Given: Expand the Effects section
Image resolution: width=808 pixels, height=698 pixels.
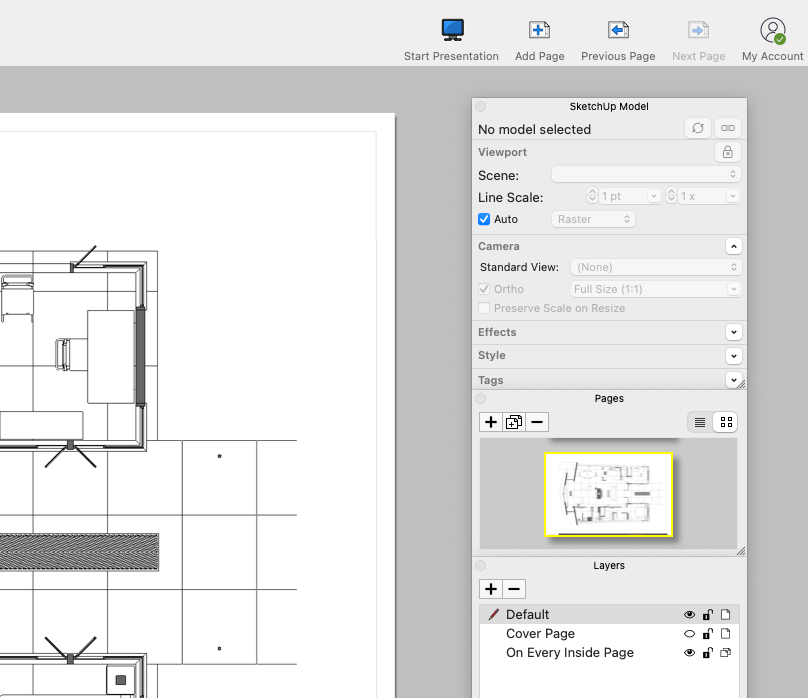Looking at the screenshot, I should pyautogui.click(x=734, y=332).
